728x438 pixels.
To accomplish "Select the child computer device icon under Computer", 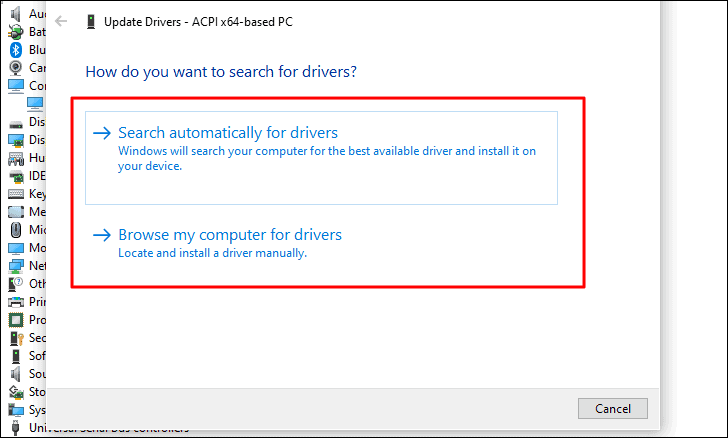I will click(35, 104).
